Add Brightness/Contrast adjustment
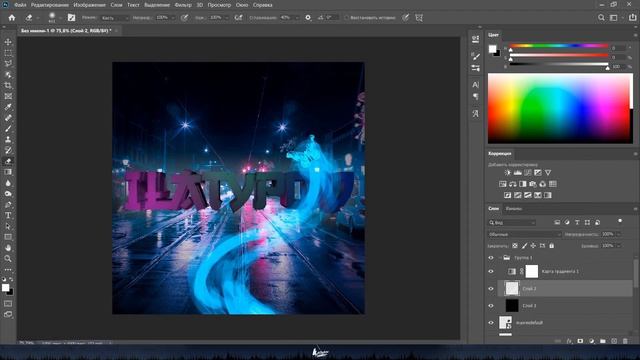Viewport: 640px width, 360px height. 507,173
